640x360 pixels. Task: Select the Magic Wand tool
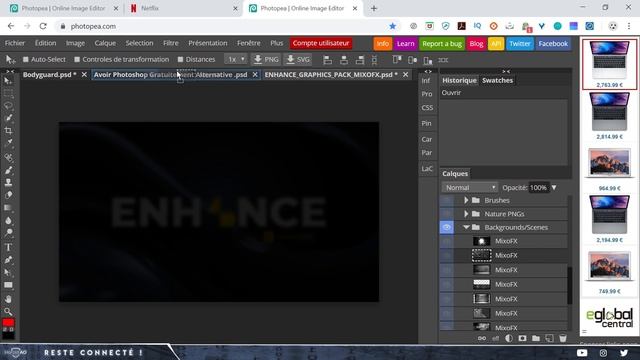coord(8,118)
